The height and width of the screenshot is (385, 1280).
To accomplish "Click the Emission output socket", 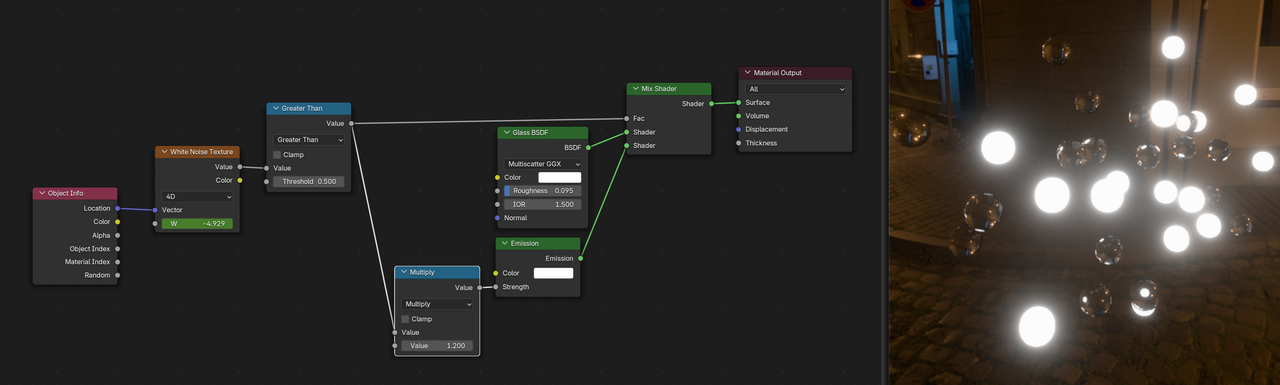I will point(581,258).
